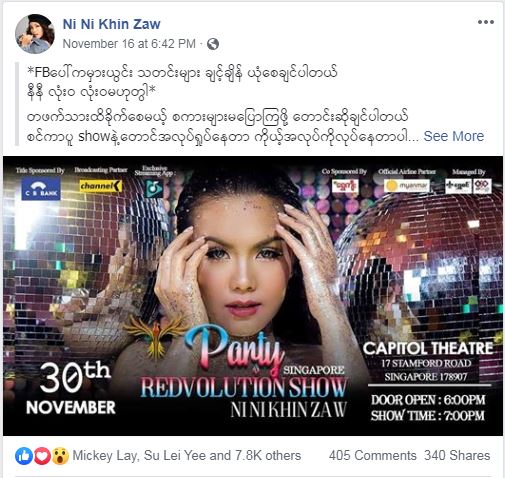
Task: Click the yellow Wow reaction icon
Action: tap(60, 456)
